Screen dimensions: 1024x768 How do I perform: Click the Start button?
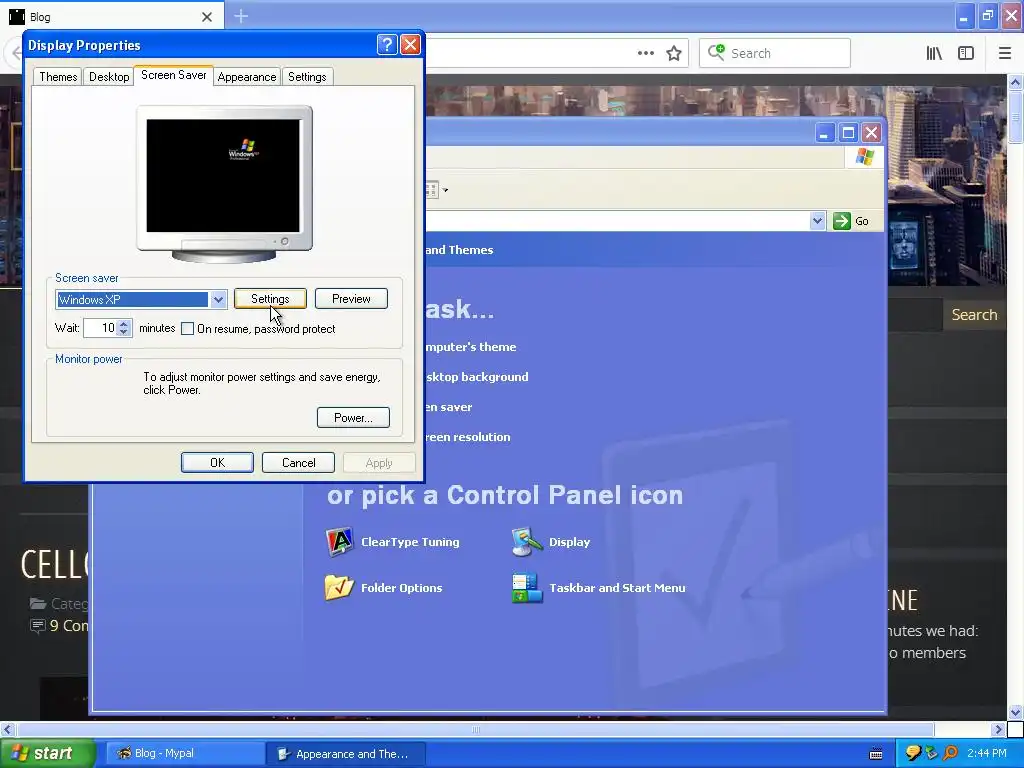47,753
